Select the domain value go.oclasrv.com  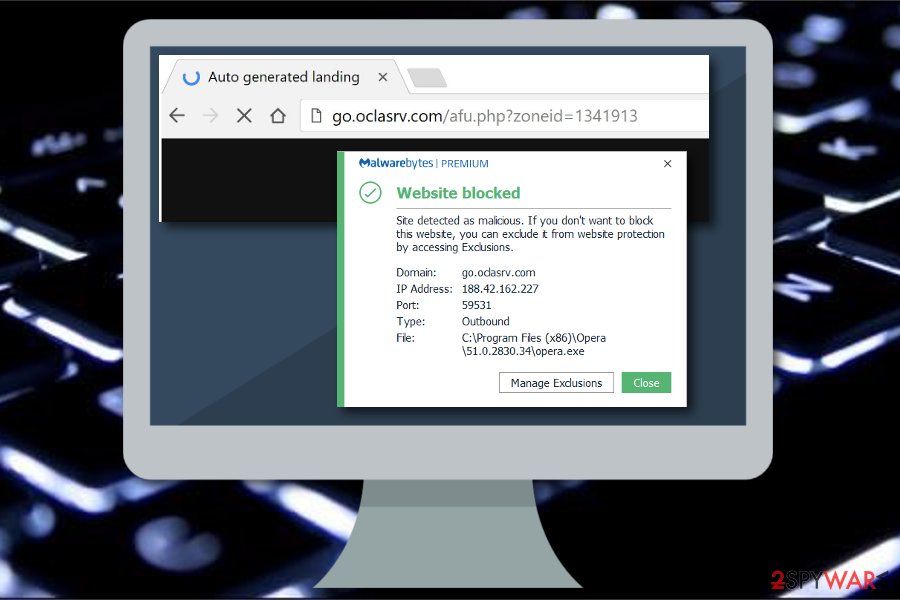(499, 273)
